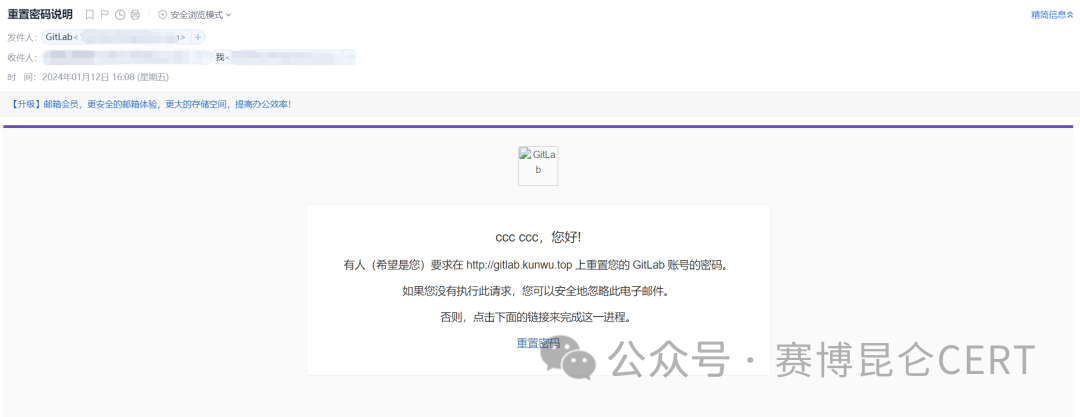Image resolution: width=1080 pixels, height=417 pixels.
Task: Collapse header details via 精简信息
Action: (x=1052, y=14)
